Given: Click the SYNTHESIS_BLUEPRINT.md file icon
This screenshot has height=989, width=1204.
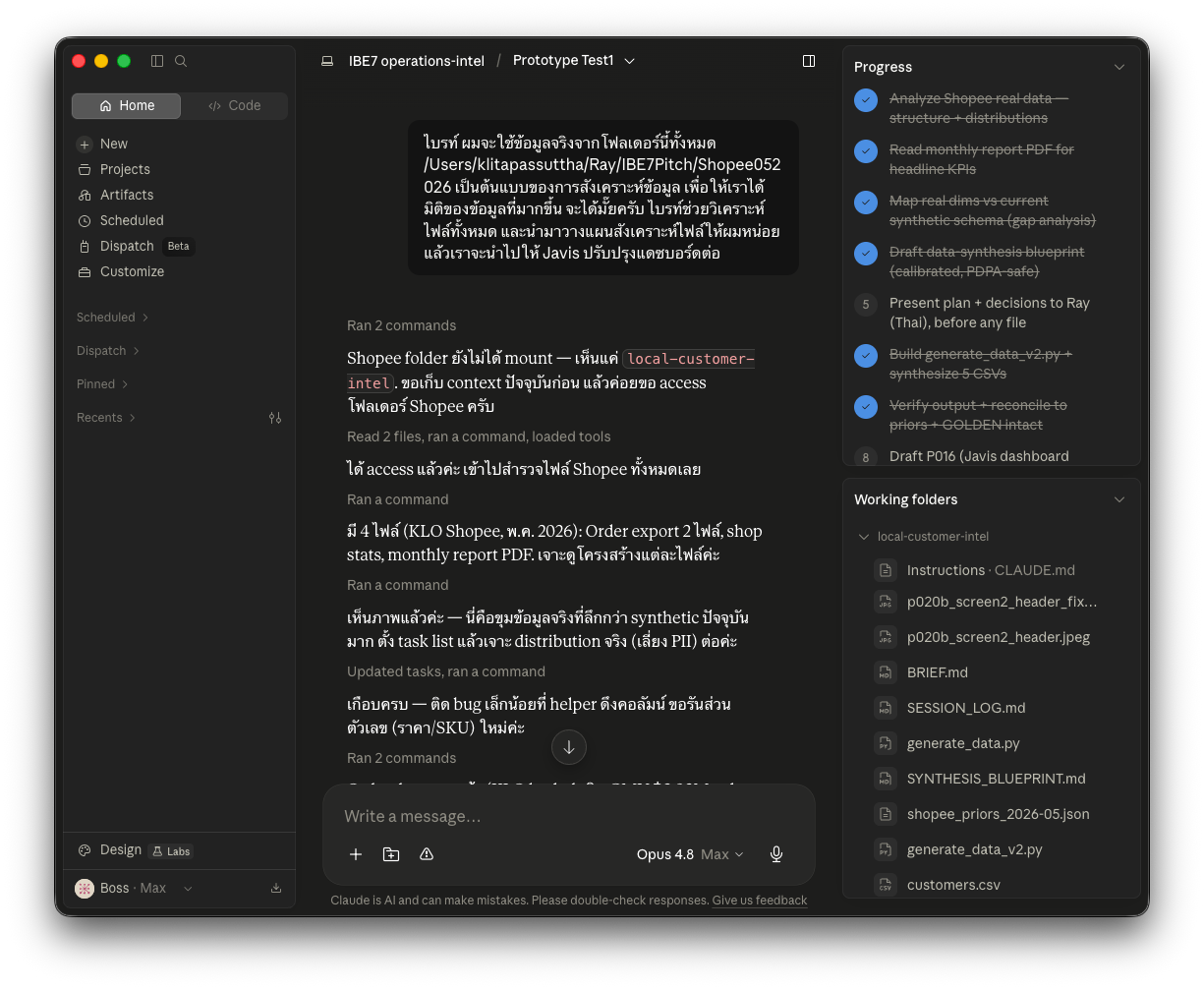Looking at the screenshot, I should [x=886, y=779].
